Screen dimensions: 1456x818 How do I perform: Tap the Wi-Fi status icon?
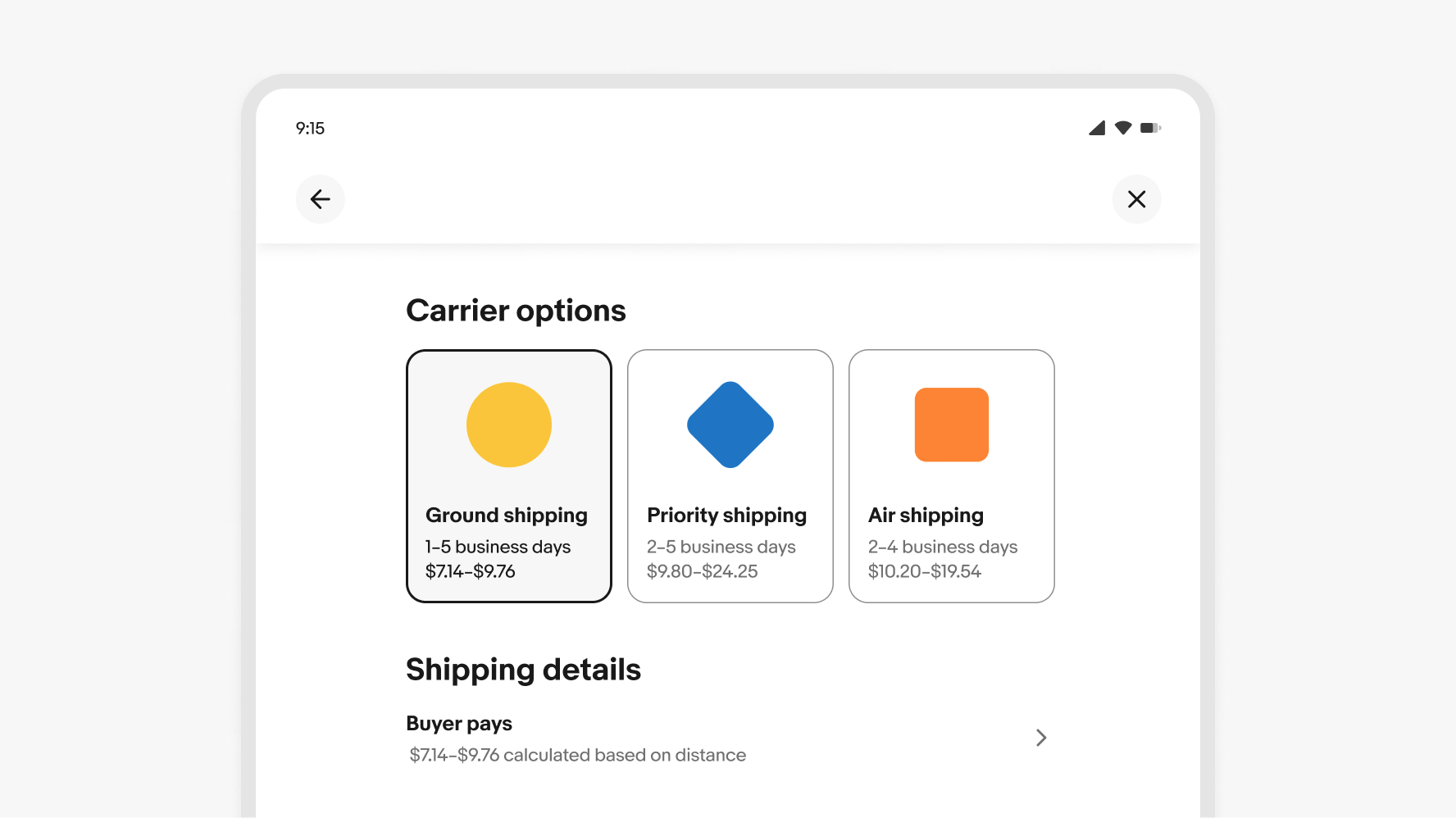pyautogui.click(x=1123, y=128)
